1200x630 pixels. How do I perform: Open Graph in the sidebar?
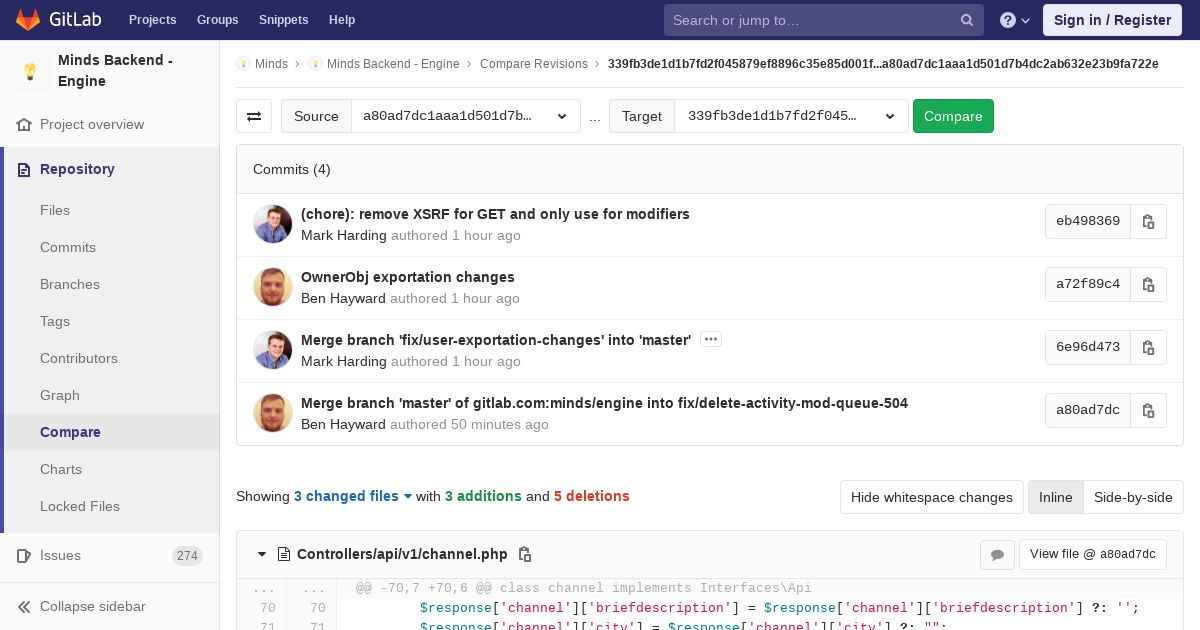click(60, 395)
